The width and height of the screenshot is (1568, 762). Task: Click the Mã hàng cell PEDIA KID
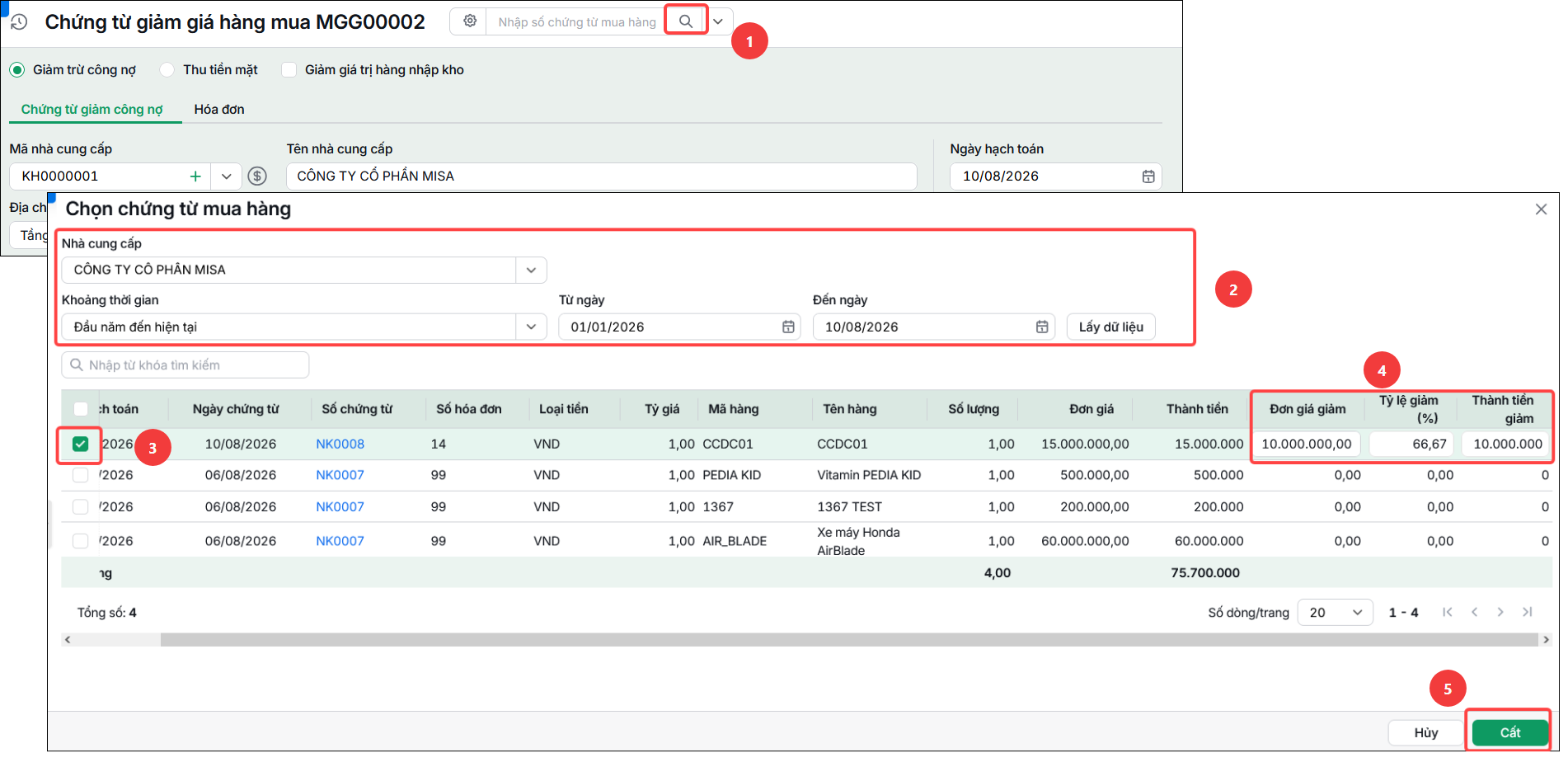732,476
